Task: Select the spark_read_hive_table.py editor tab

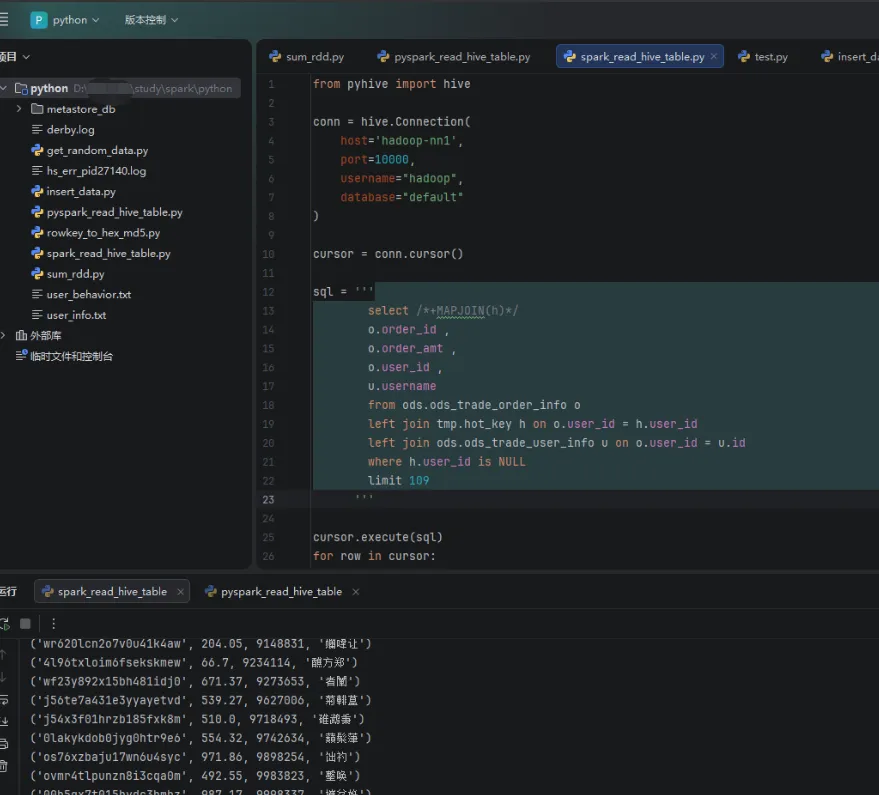Action: pos(642,57)
